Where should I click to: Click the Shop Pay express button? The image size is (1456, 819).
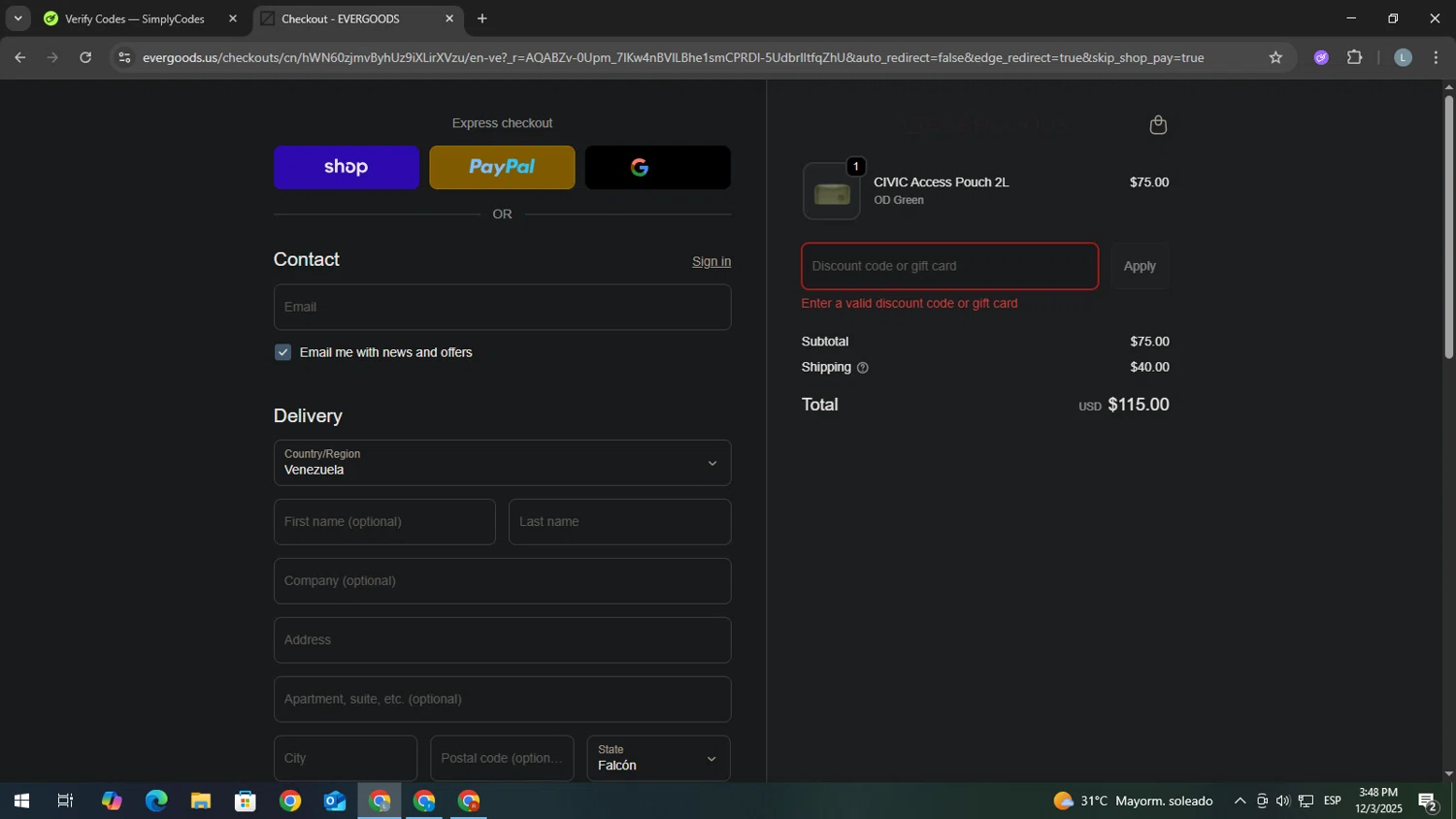point(347,167)
